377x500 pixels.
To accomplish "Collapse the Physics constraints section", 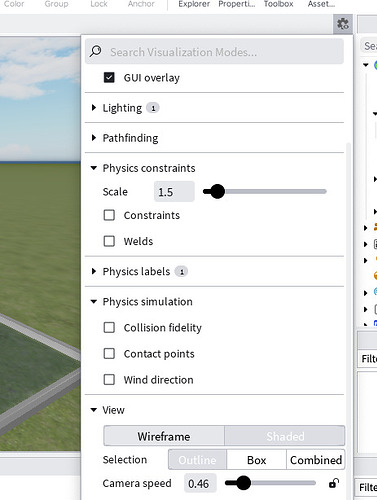I will [94, 168].
